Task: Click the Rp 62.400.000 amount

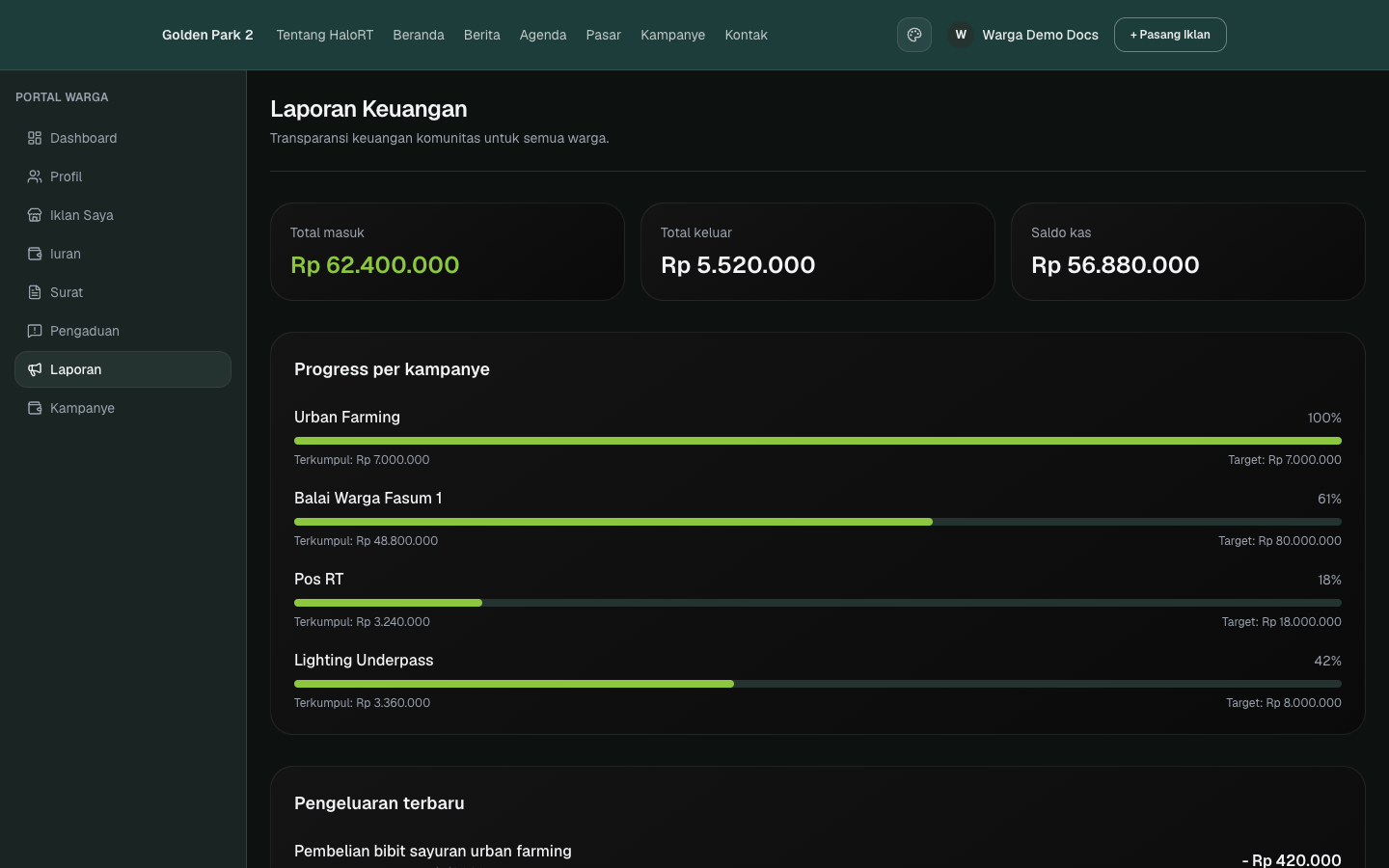Action: [x=375, y=265]
